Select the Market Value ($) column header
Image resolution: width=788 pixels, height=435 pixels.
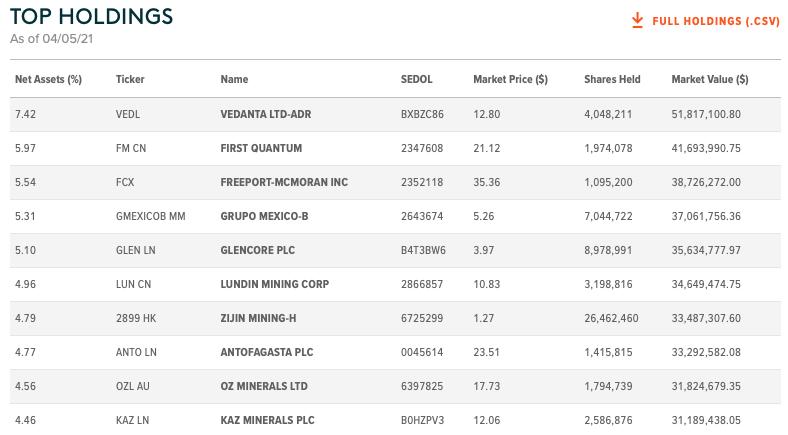710,79
